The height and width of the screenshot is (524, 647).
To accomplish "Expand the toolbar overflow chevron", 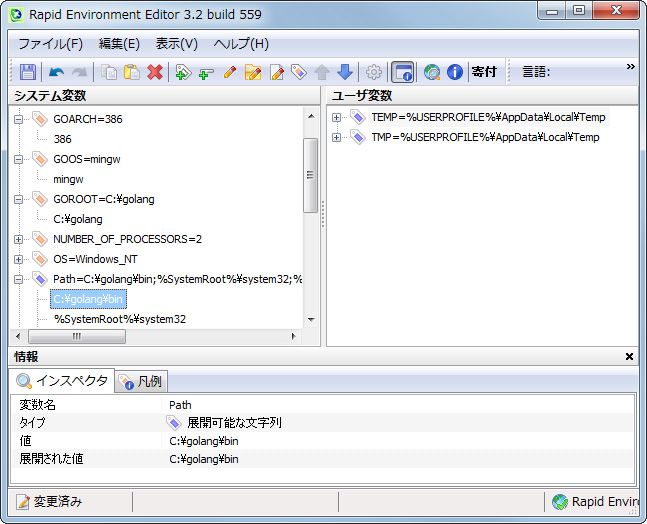I will [630, 66].
